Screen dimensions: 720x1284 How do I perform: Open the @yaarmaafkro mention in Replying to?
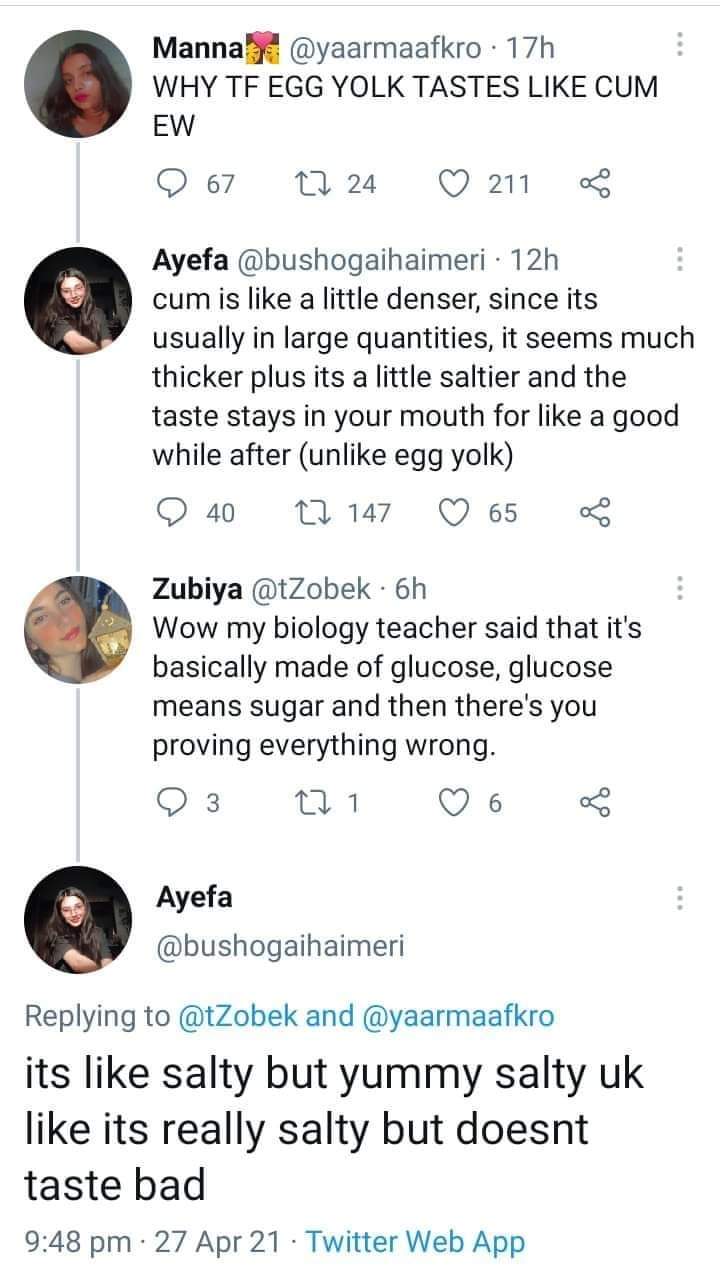click(x=457, y=1016)
